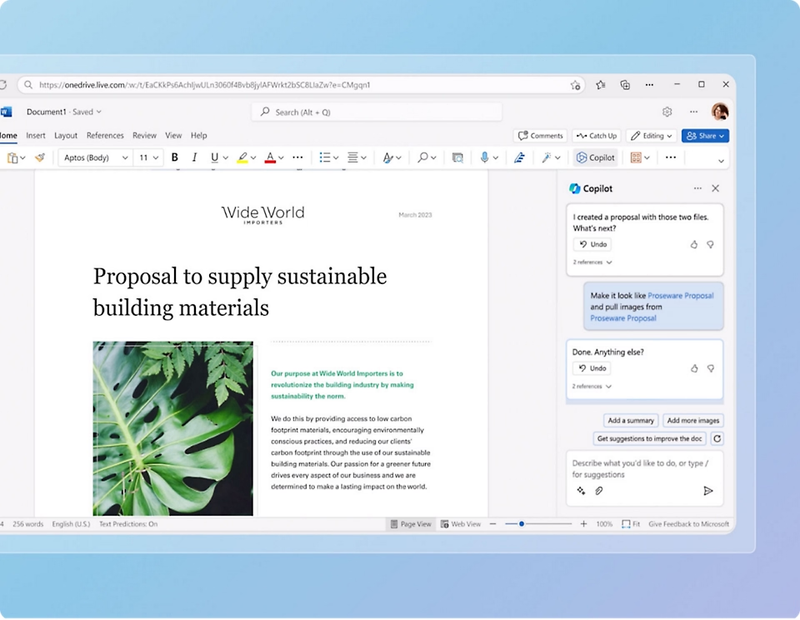Image resolution: width=800 pixels, height=620 pixels.
Task: Thumbs down the 'Done. Anything else?' response
Action: point(710,368)
